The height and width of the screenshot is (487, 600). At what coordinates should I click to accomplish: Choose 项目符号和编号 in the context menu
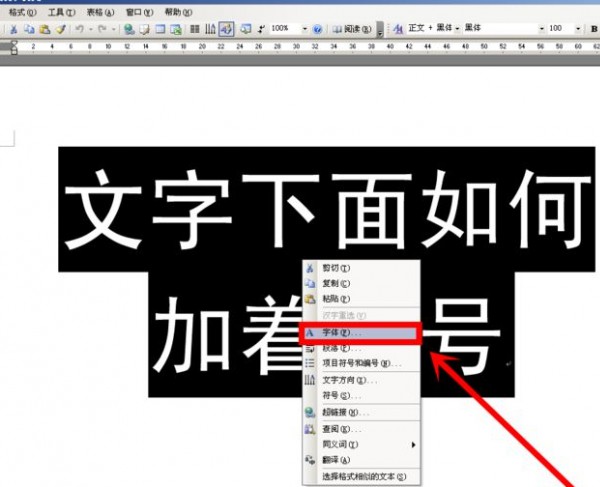pos(361,363)
